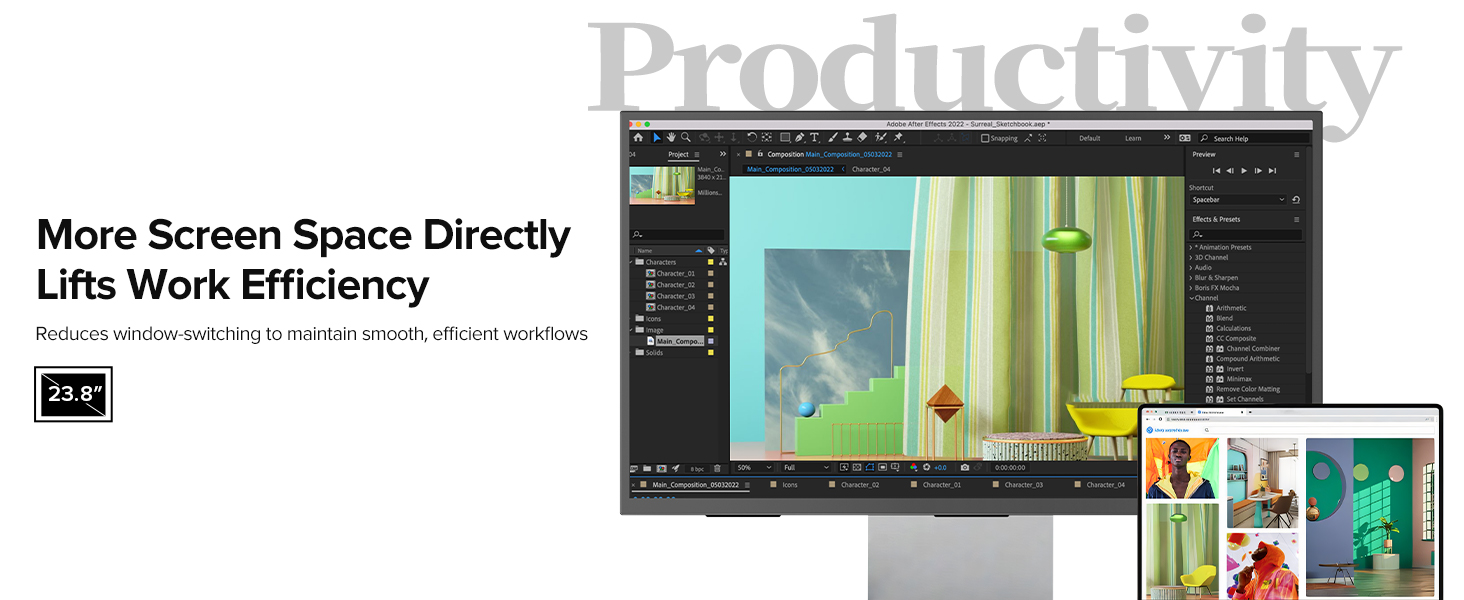Choose the Clone Stamp tool
The image size is (1464, 600).
[847, 138]
